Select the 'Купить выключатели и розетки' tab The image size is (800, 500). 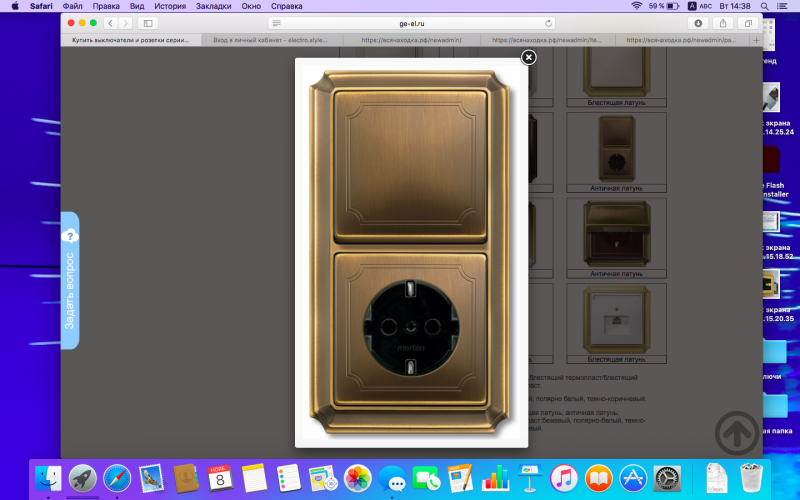131,40
